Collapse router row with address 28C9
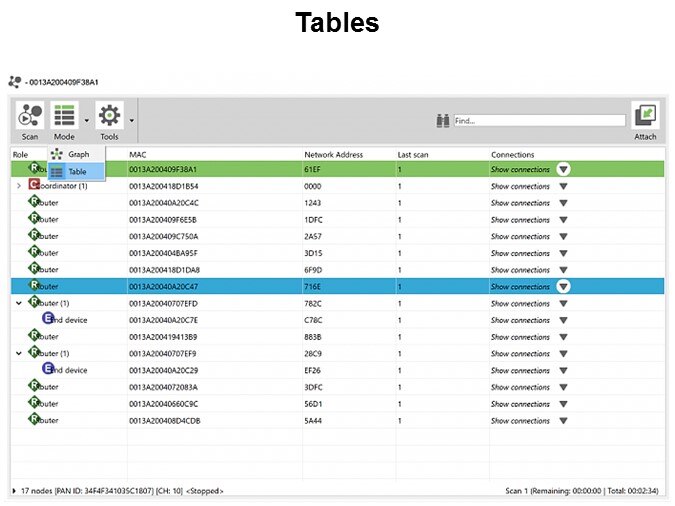675x506 pixels. 19,353
